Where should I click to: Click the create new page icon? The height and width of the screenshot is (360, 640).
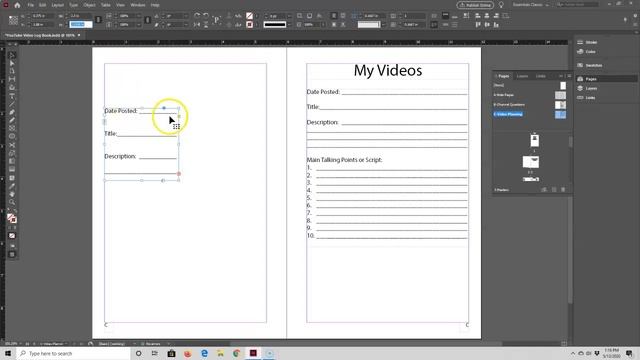[554, 190]
